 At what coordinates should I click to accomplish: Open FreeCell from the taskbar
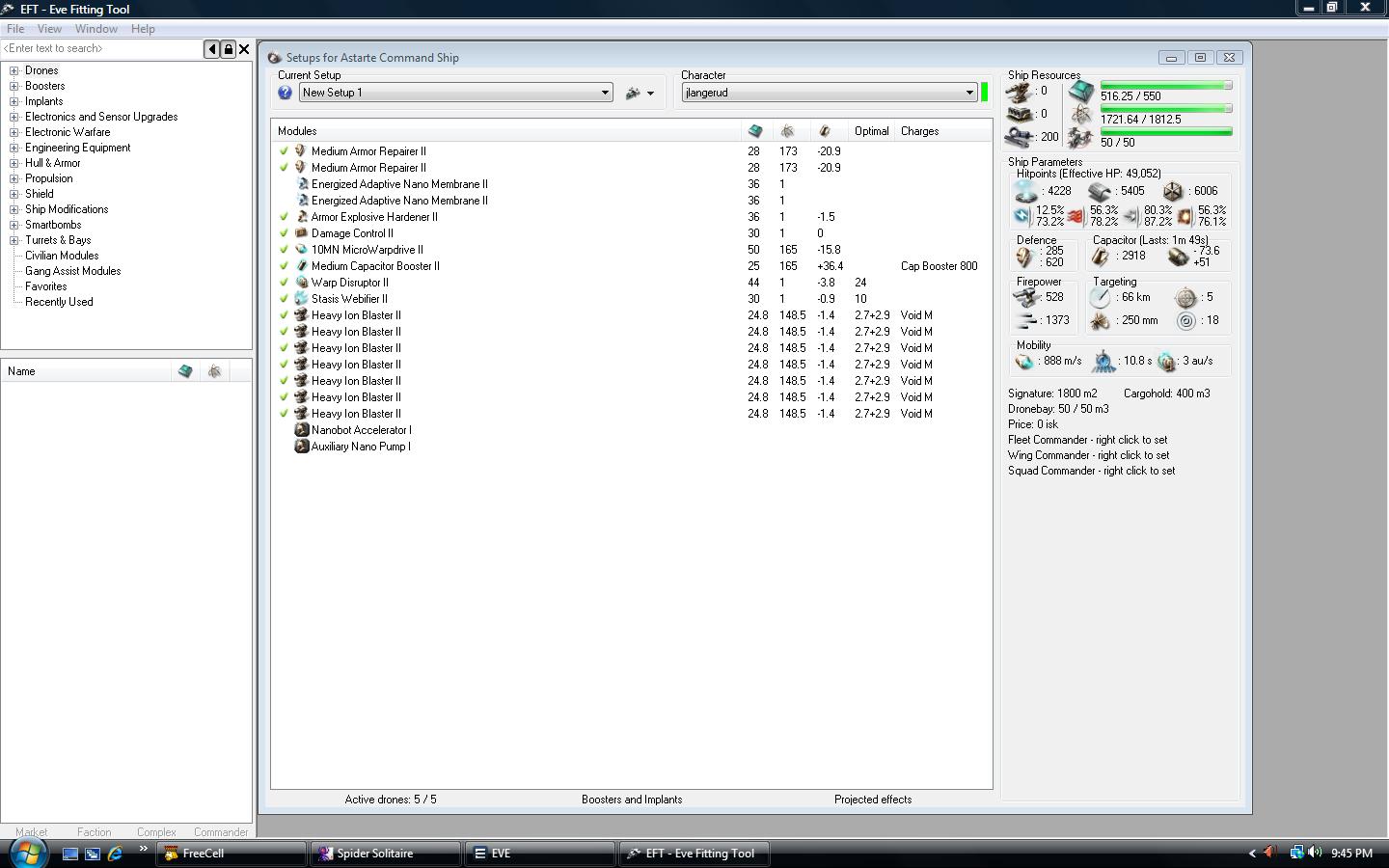pyautogui.click(x=231, y=854)
